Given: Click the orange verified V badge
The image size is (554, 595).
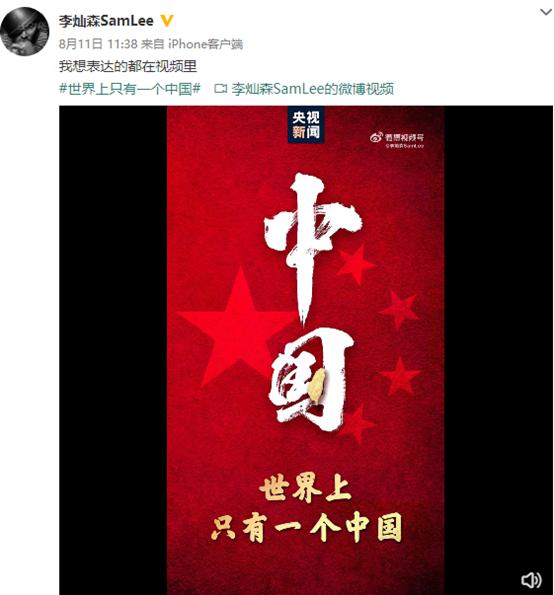Looking at the screenshot, I should click(x=167, y=20).
